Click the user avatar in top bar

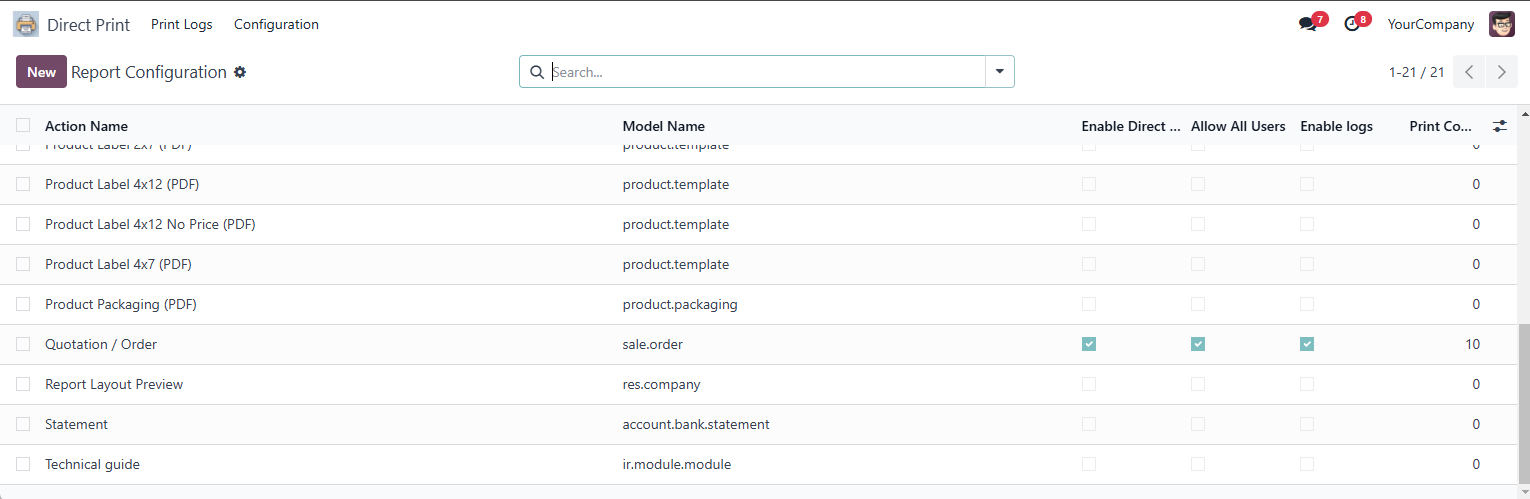tap(1501, 24)
